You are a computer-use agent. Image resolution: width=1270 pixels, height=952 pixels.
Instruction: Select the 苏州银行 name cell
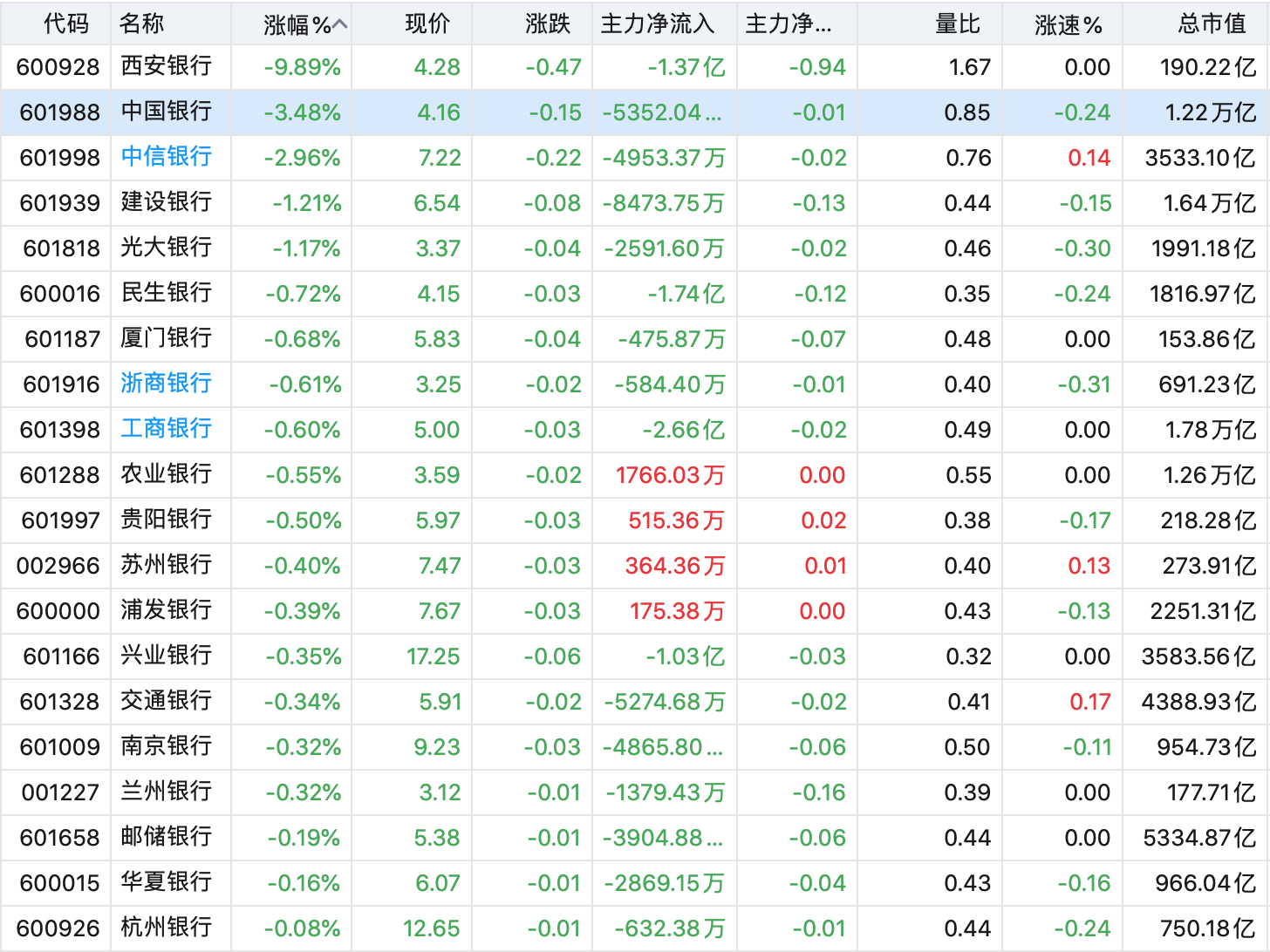tap(166, 565)
